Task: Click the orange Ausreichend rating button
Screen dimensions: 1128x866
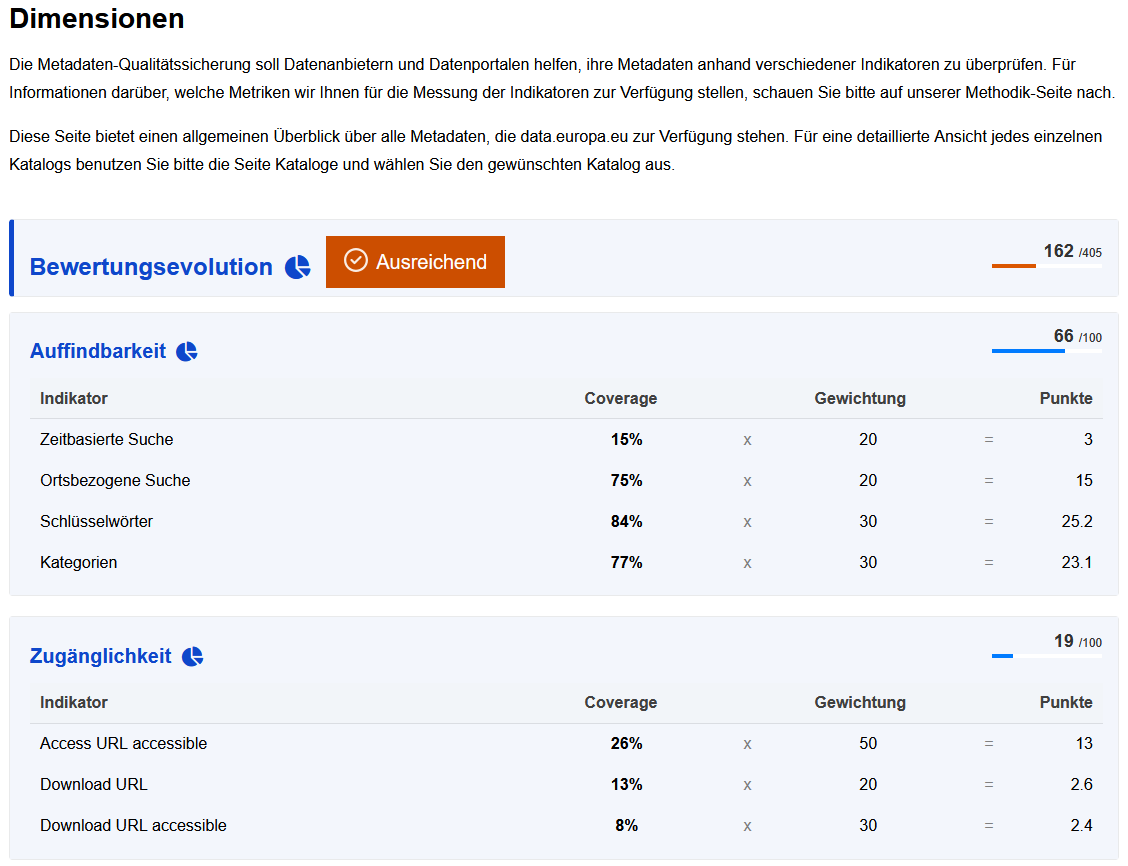Action: pyautogui.click(x=415, y=262)
